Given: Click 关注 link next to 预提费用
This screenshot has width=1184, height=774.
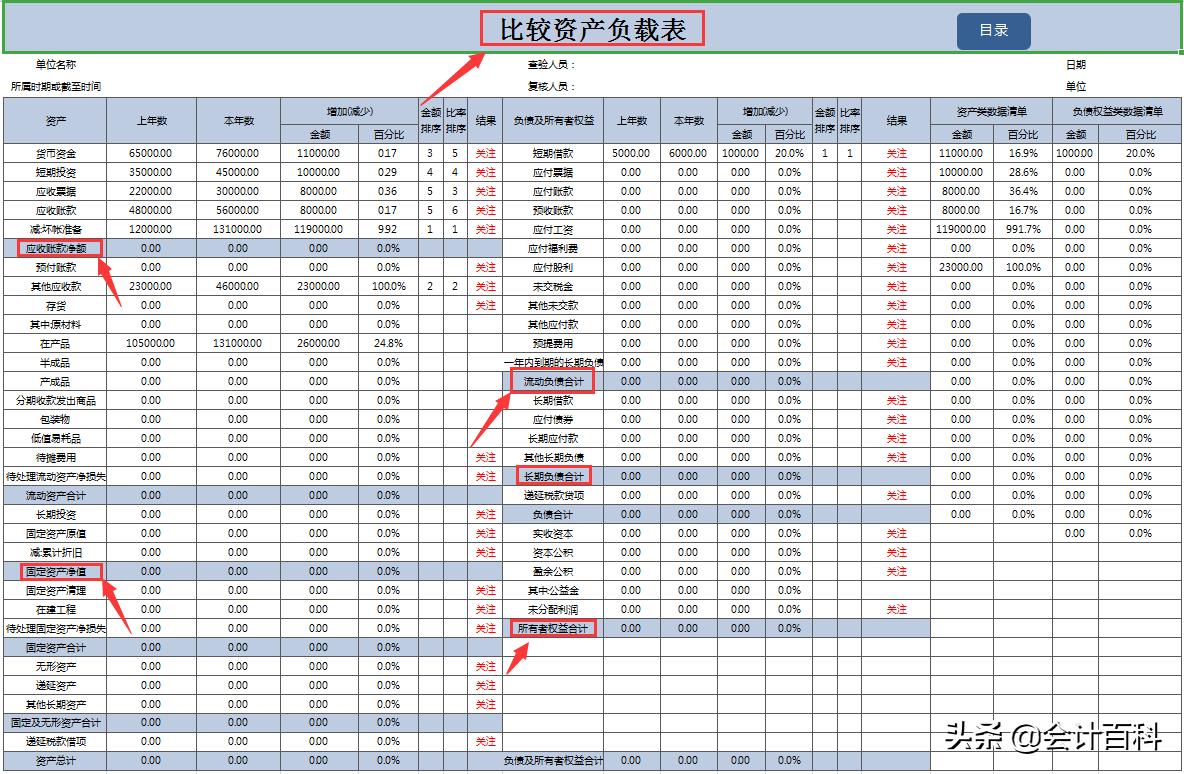Looking at the screenshot, I should pyautogui.click(x=895, y=343).
